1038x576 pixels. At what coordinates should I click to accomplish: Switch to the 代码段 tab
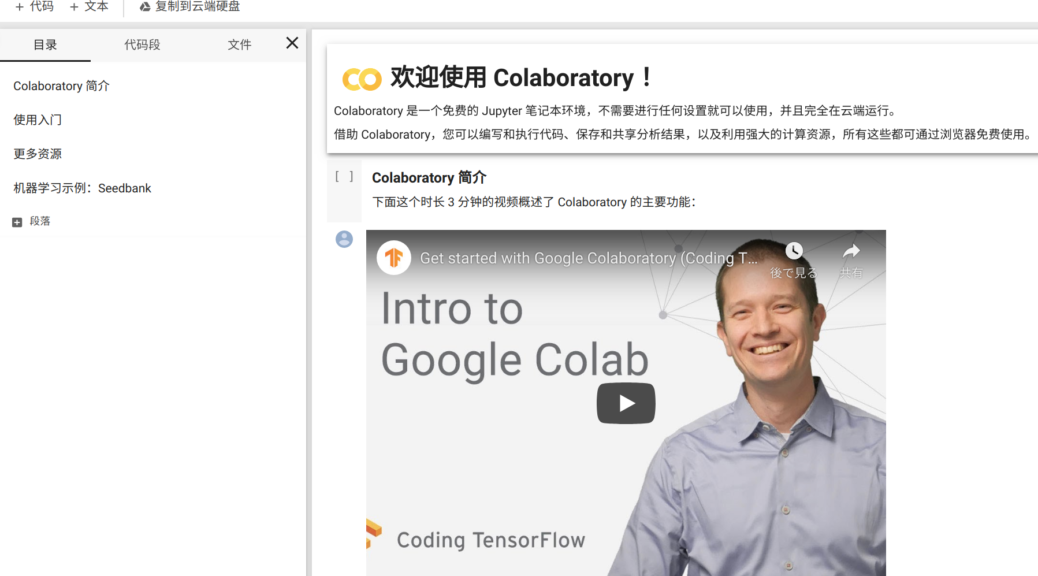[142, 44]
